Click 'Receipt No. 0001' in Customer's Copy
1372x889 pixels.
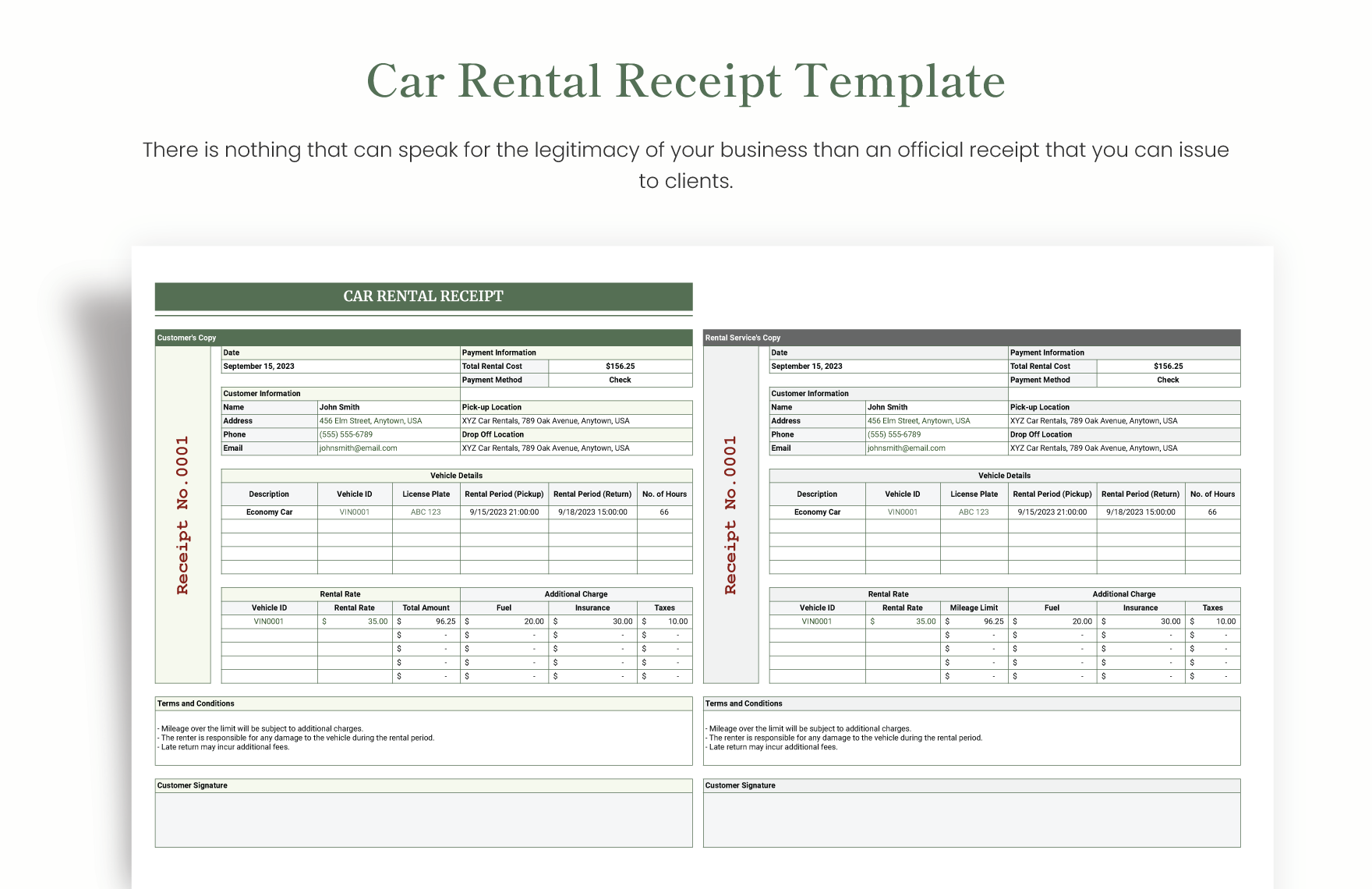click(182, 515)
